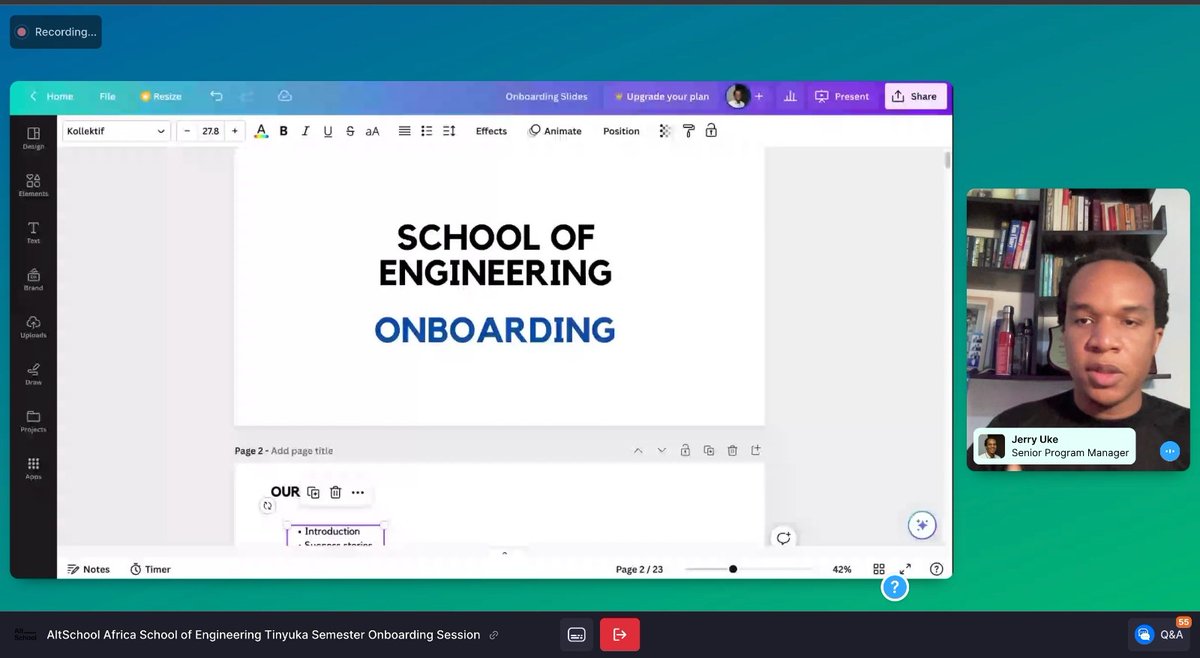This screenshot has height=658, width=1200.
Task: Open the Design panel in sidebar
Action: [x=33, y=138]
